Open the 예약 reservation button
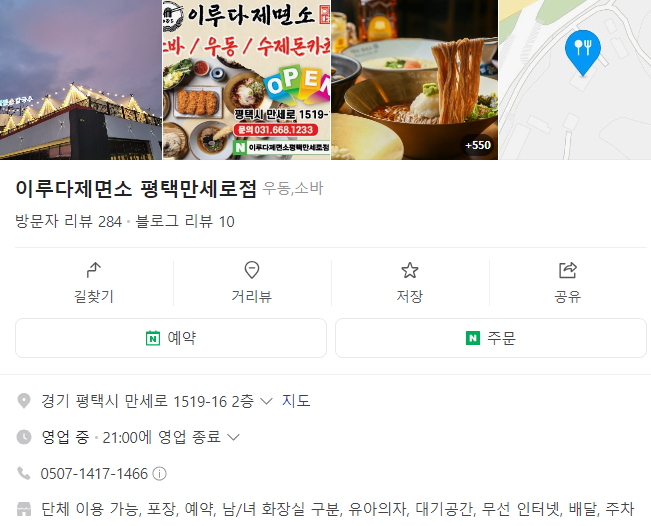This screenshot has height=526, width=651. click(171, 338)
